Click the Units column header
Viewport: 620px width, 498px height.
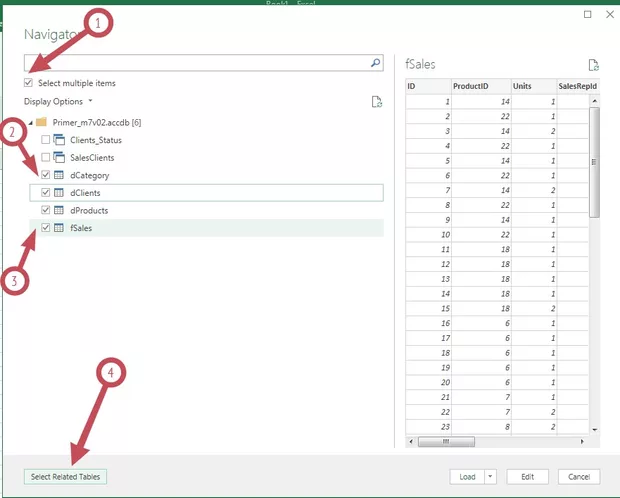pos(534,86)
